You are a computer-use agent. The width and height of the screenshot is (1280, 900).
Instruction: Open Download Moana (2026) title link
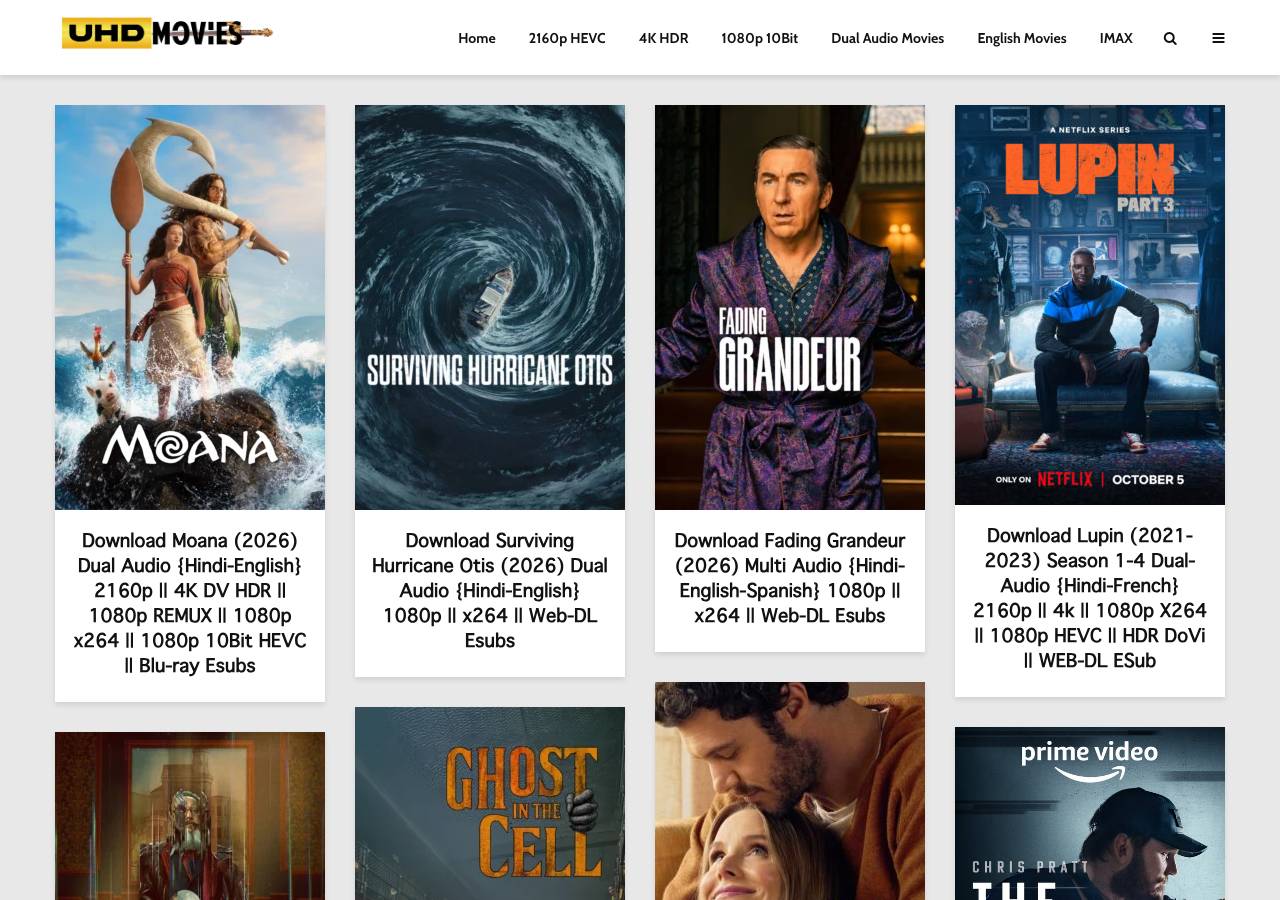190,603
